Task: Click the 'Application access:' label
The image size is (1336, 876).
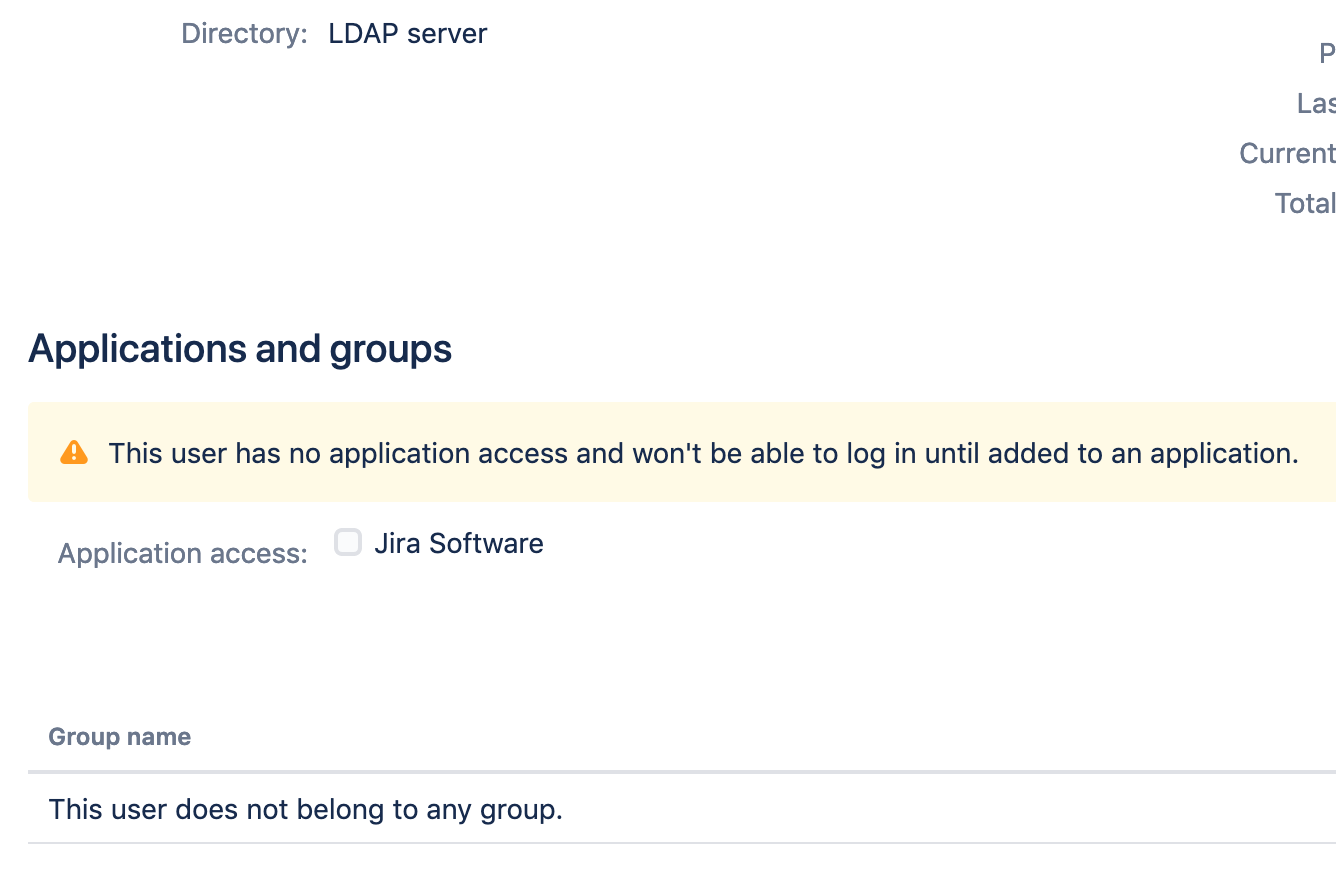Action: point(183,553)
